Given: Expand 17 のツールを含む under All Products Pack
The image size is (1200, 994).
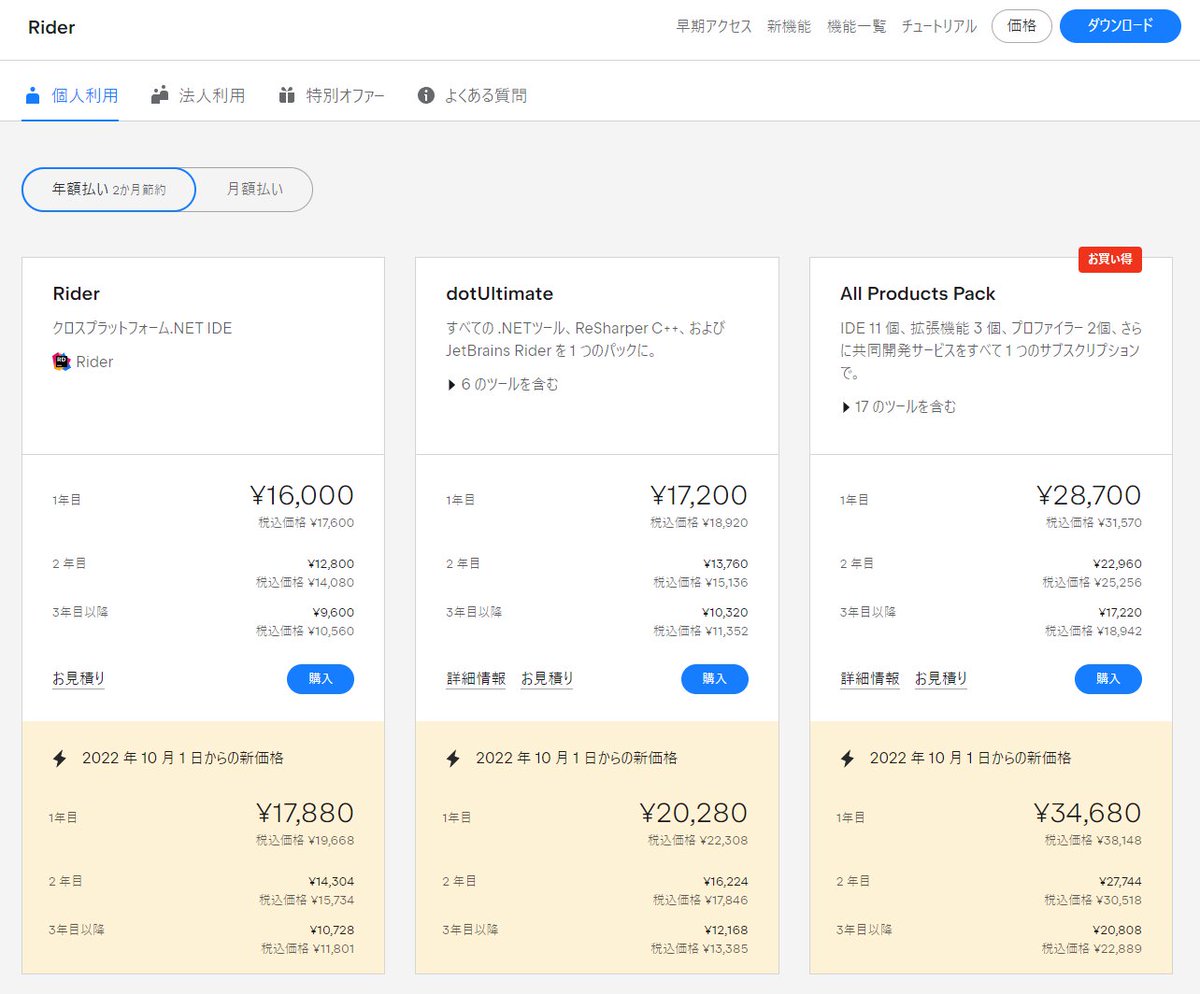Looking at the screenshot, I should click(898, 407).
